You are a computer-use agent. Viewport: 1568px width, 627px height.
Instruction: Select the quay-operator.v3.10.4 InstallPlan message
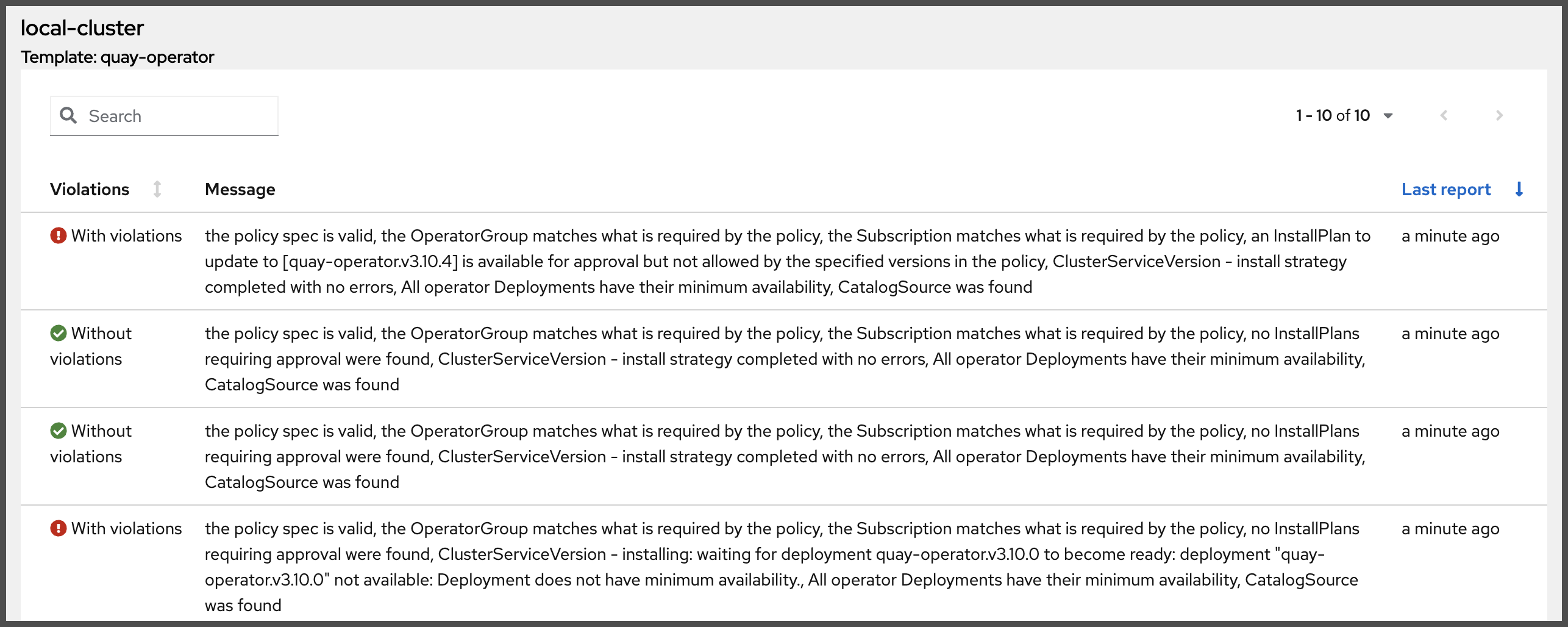pyautogui.click(x=788, y=261)
